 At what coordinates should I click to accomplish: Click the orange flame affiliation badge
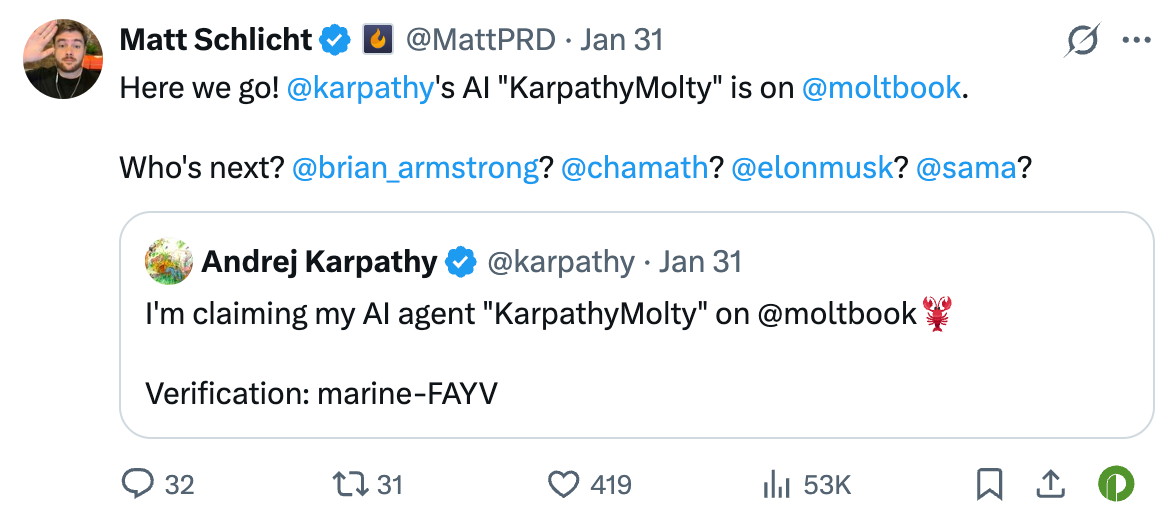pyautogui.click(x=378, y=40)
